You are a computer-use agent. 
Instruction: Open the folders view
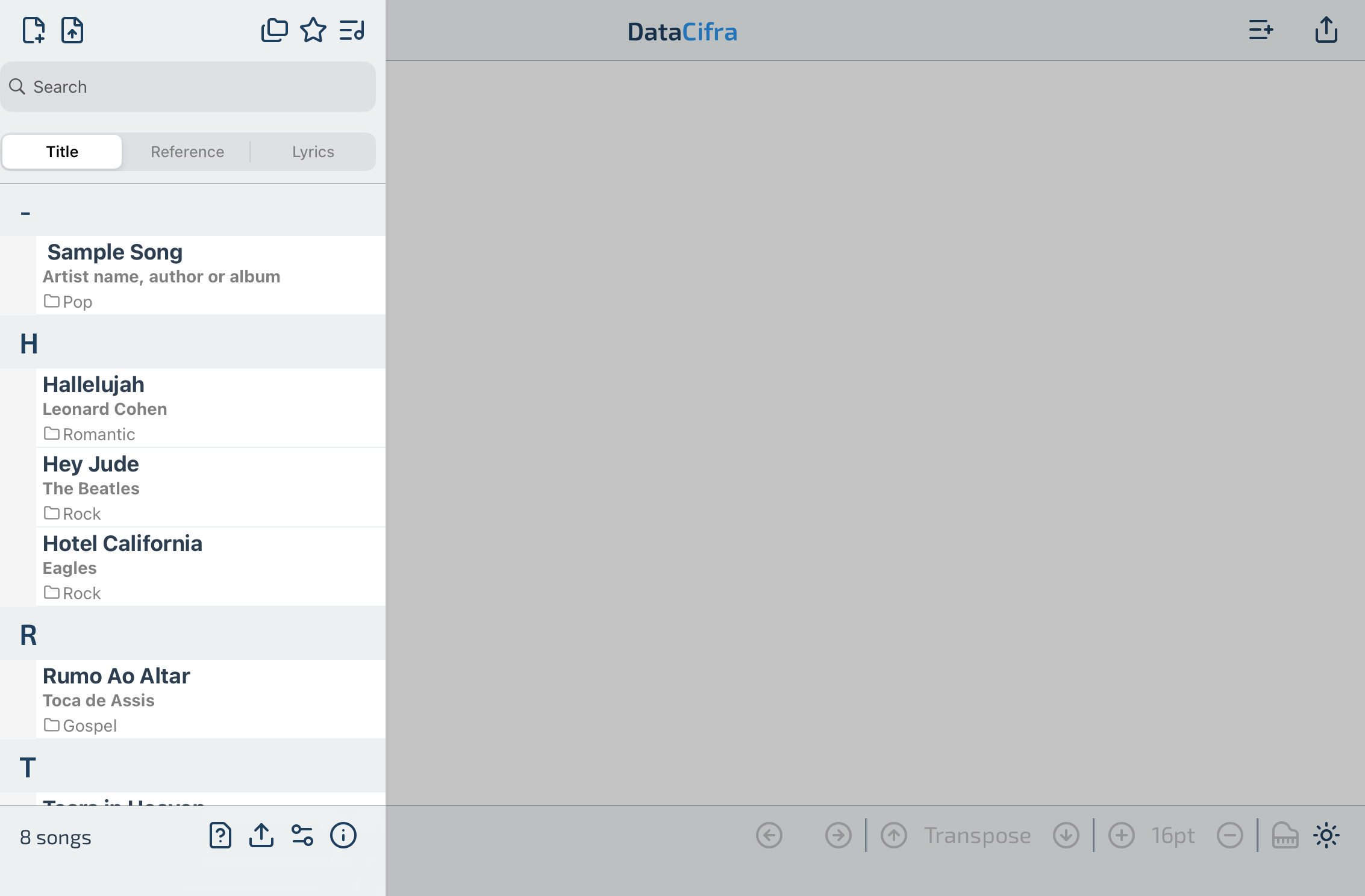coord(275,30)
